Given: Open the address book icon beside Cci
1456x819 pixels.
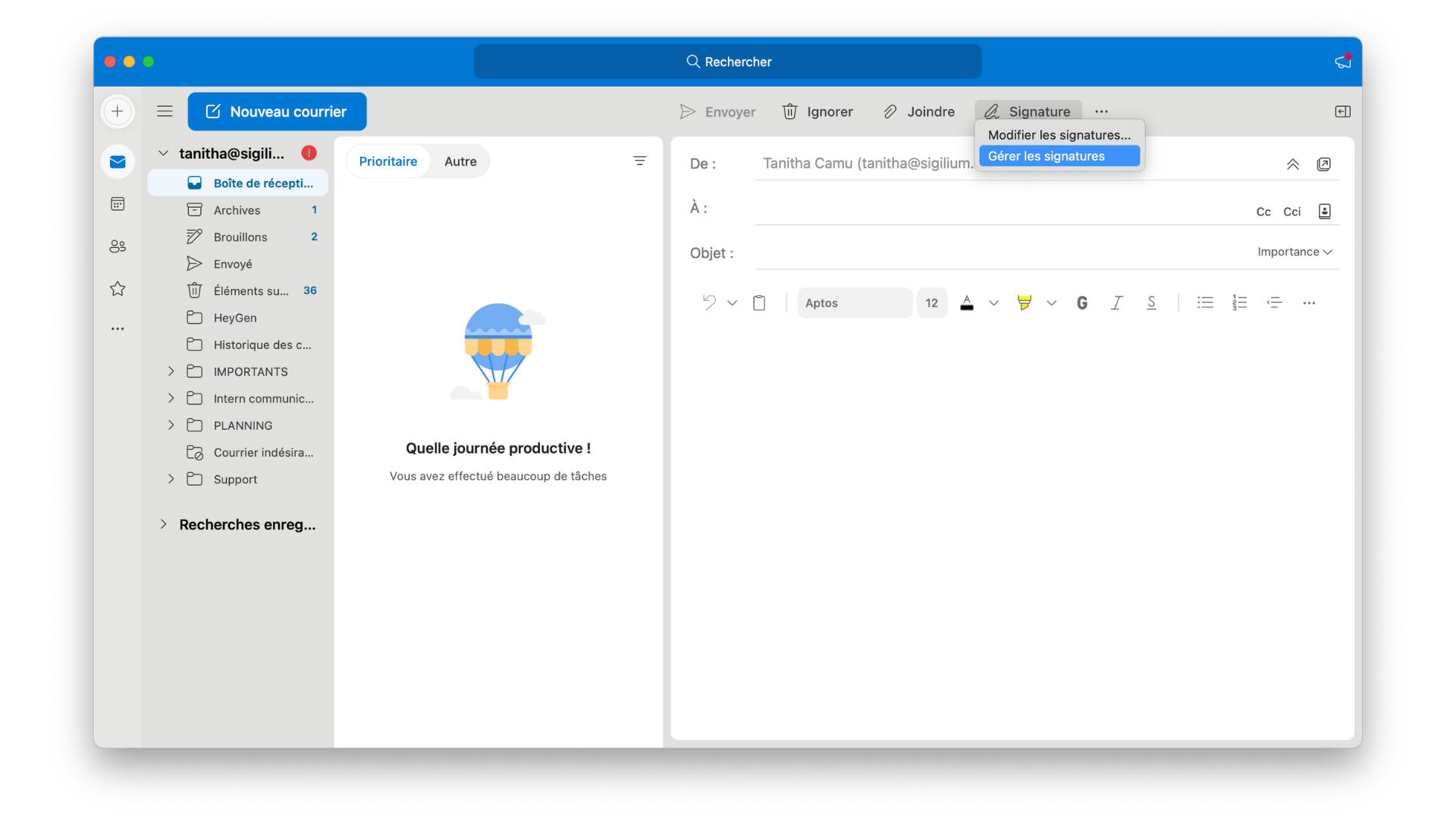Looking at the screenshot, I should [x=1324, y=212].
